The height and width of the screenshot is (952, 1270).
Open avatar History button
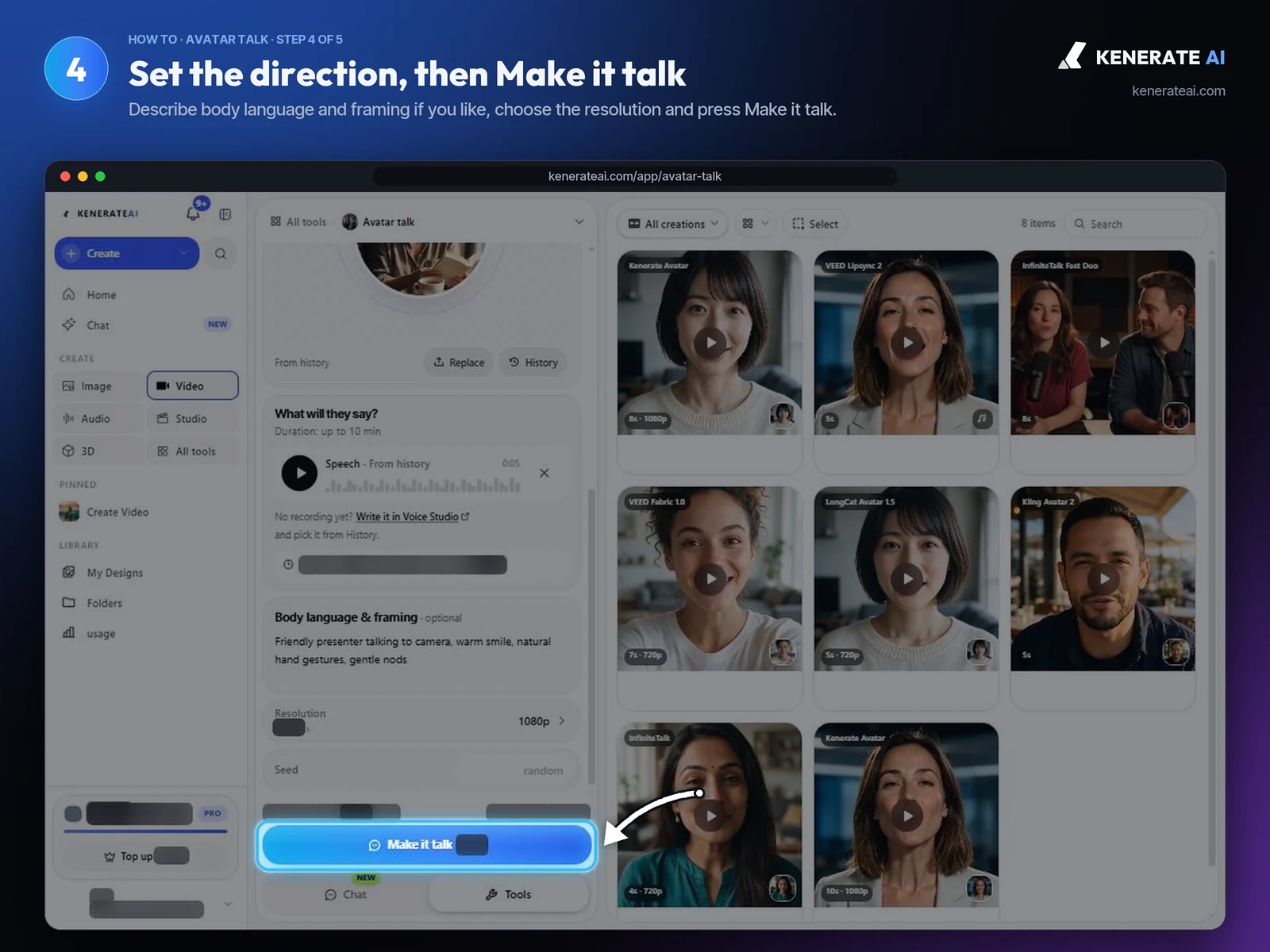(x=533, y=363)
